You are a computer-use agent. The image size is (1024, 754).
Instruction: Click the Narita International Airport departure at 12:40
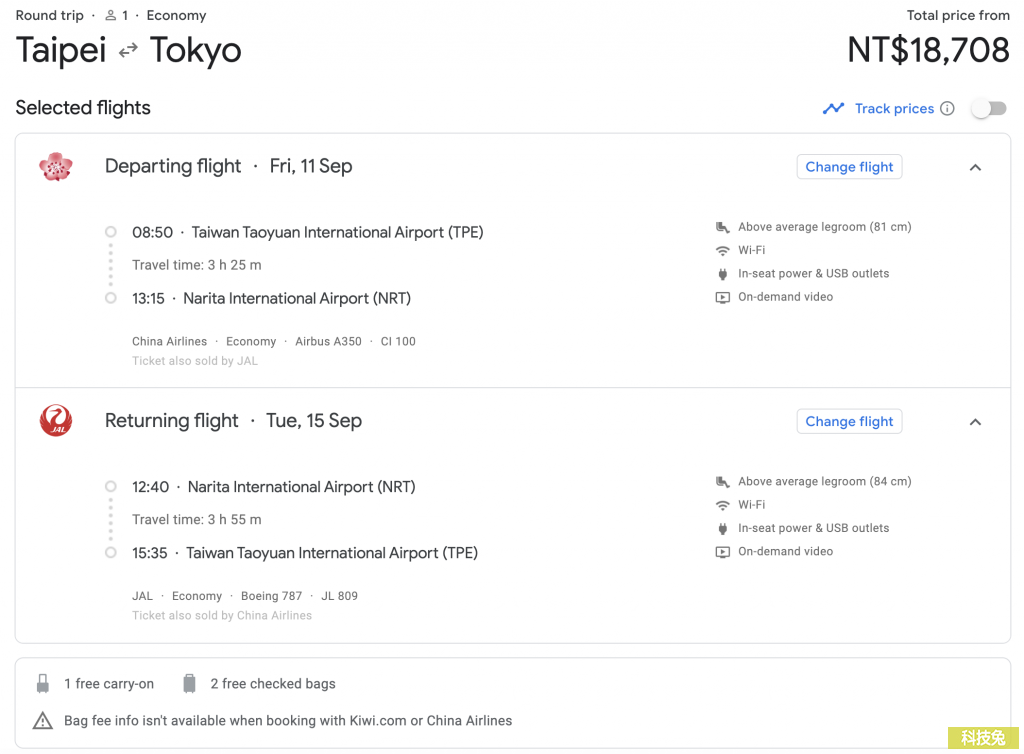pyautogui.click(x=301, y=487)
